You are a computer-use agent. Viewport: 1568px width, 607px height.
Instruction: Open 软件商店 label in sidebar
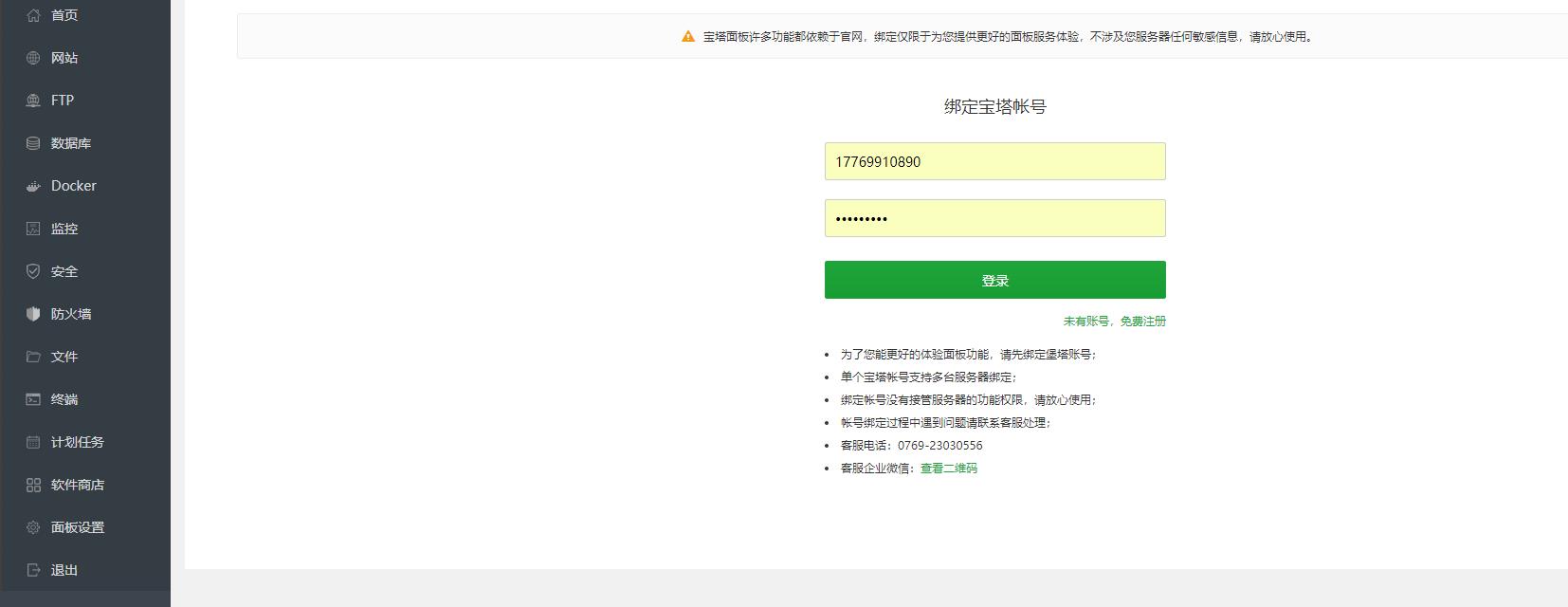pyautogui.click(x=78, y=485)
